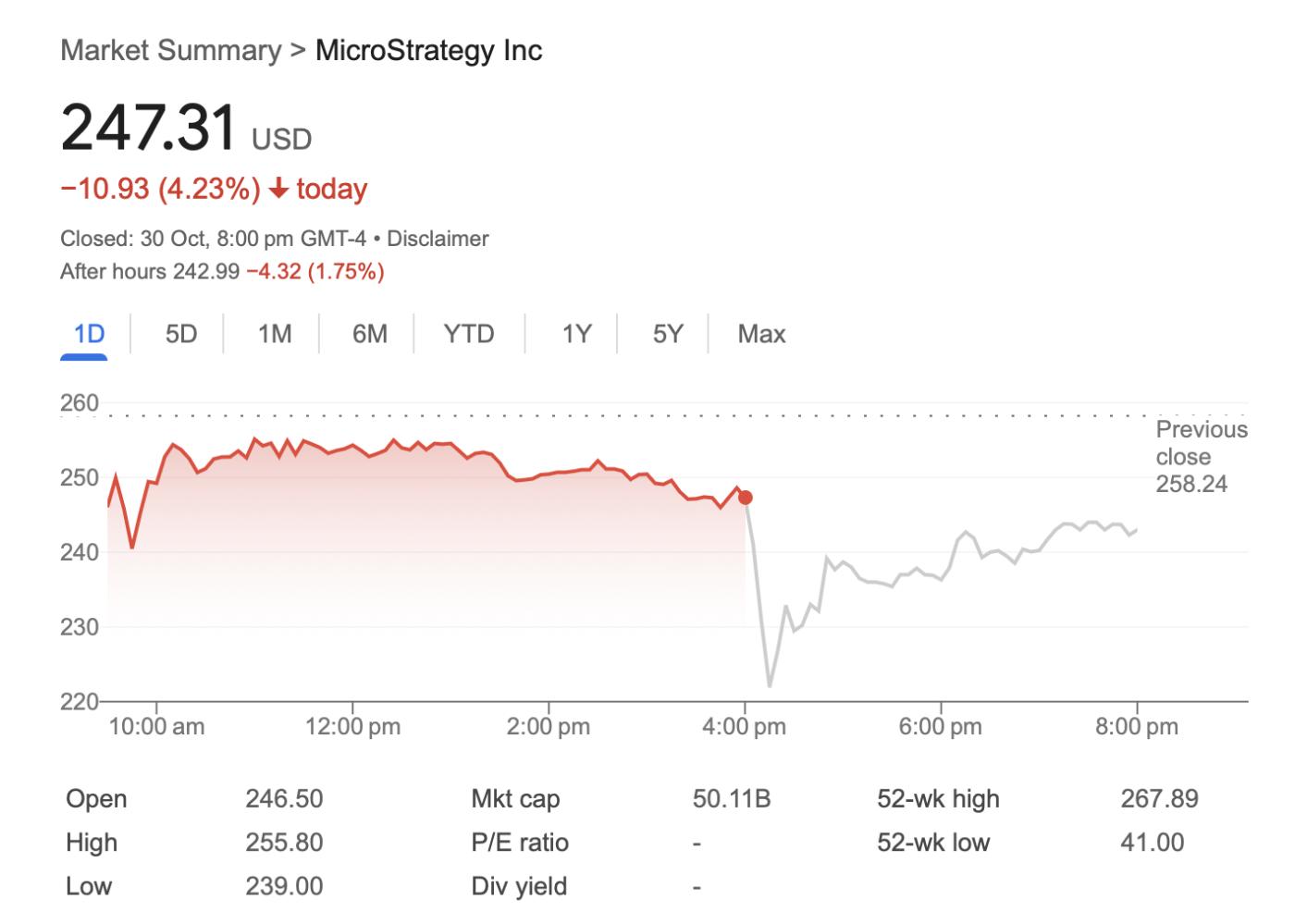The height and width of the screenshot is (924, 1295).
Task: Click the MicroStrategy Inc title
Action: (x=428, y=50)
